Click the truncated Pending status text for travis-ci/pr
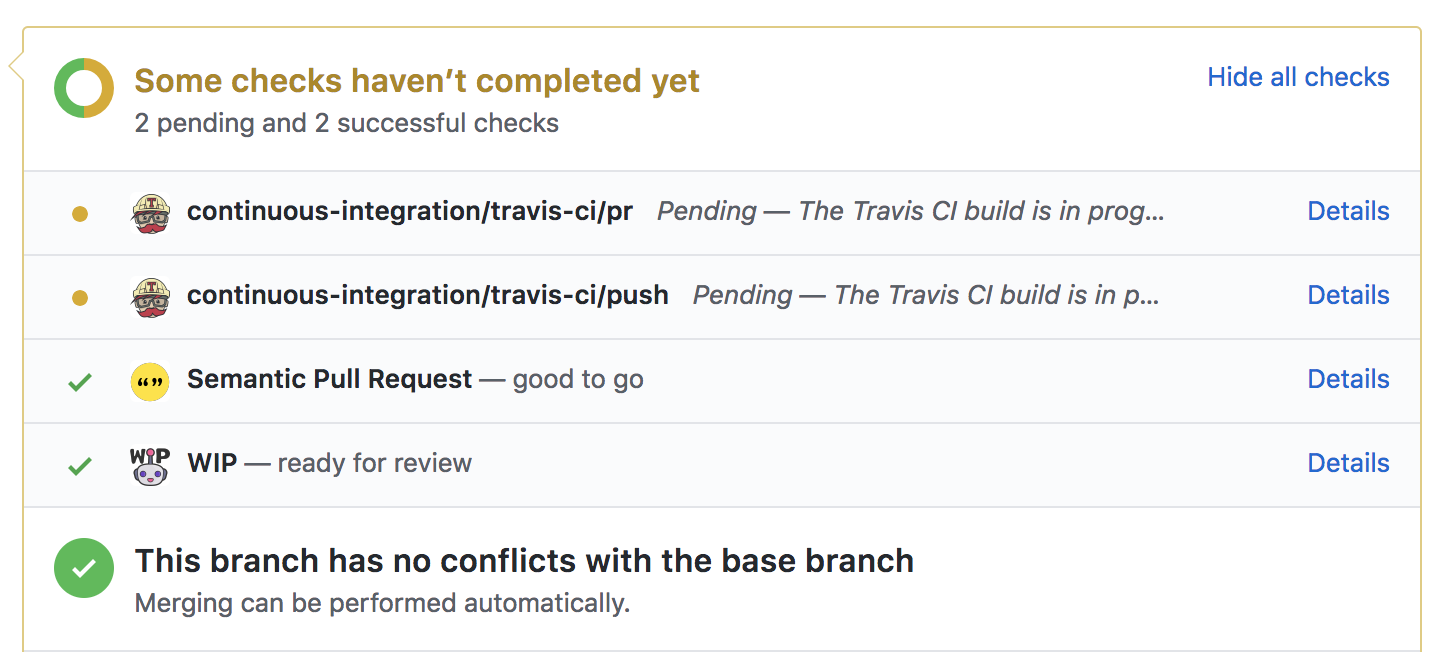Image resolution: width=1442 pixels, height=652 pixels. (x=910, y=212)
